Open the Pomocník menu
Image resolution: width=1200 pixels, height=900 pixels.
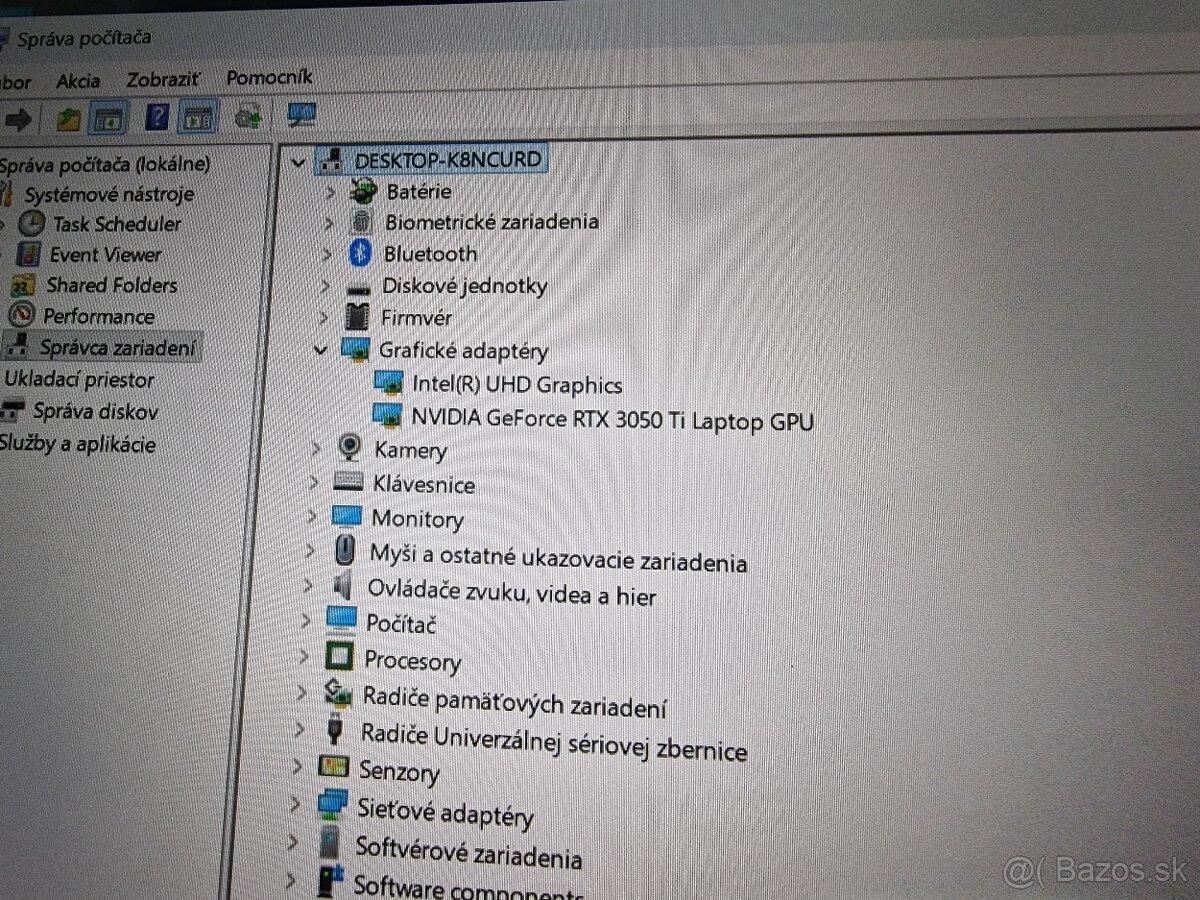coord(269,77)
